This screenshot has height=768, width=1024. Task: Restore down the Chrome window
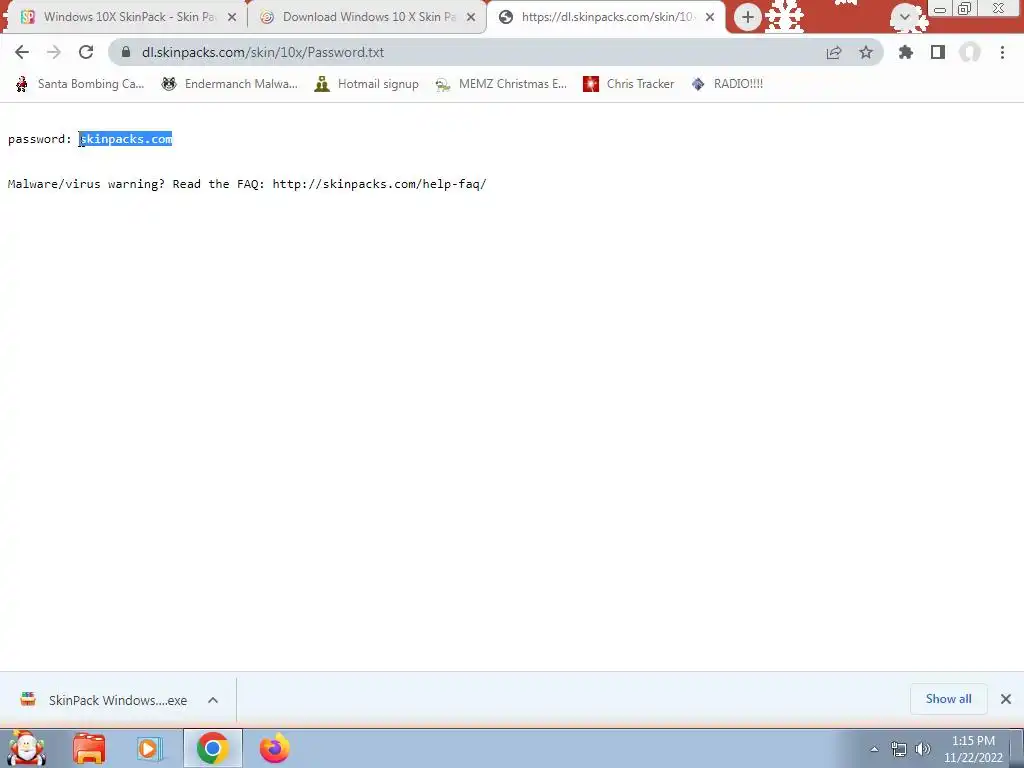pos(964,8)
